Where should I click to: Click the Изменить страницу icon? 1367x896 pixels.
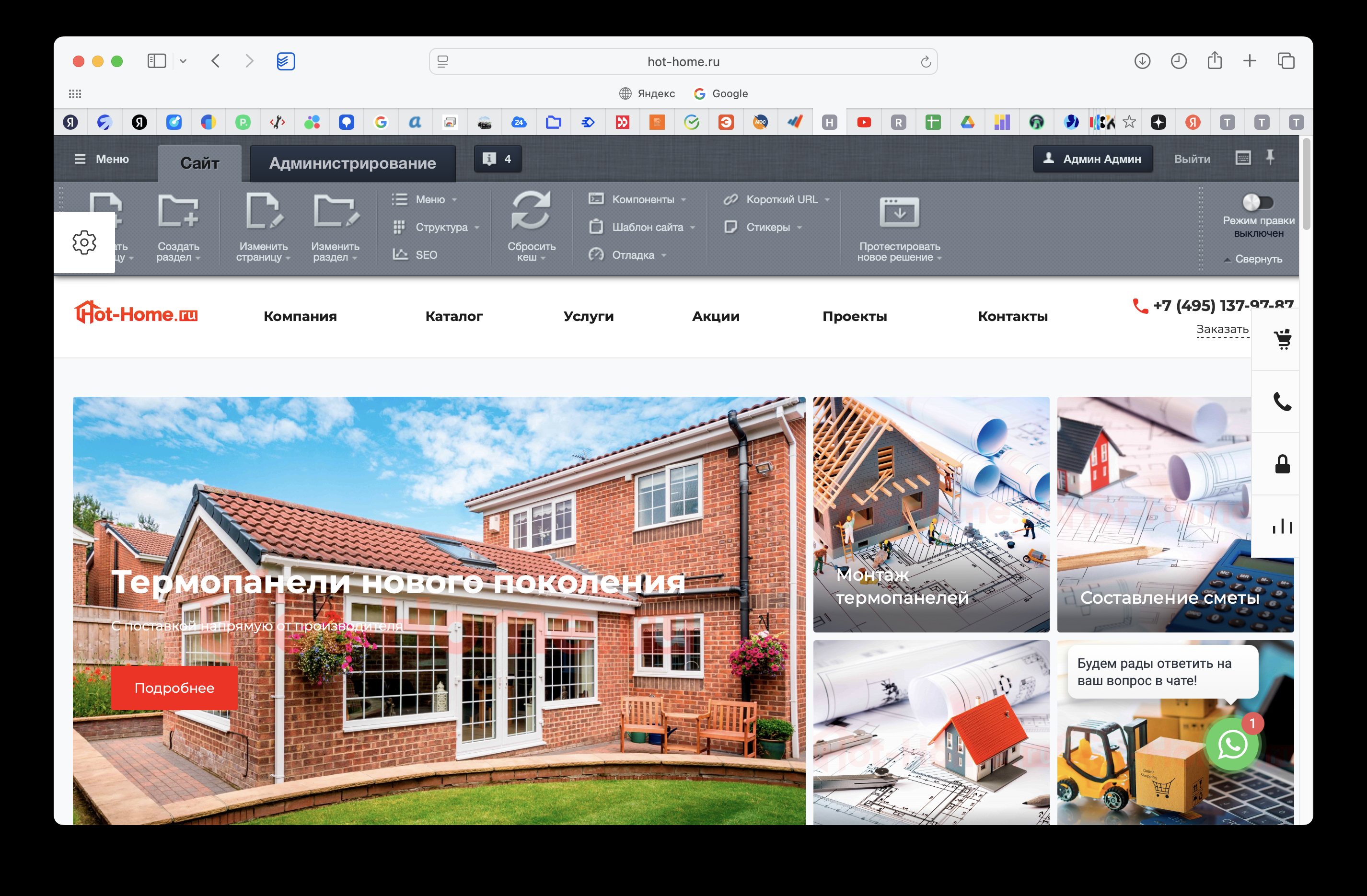pyautogui.click(x=264, y=211)
